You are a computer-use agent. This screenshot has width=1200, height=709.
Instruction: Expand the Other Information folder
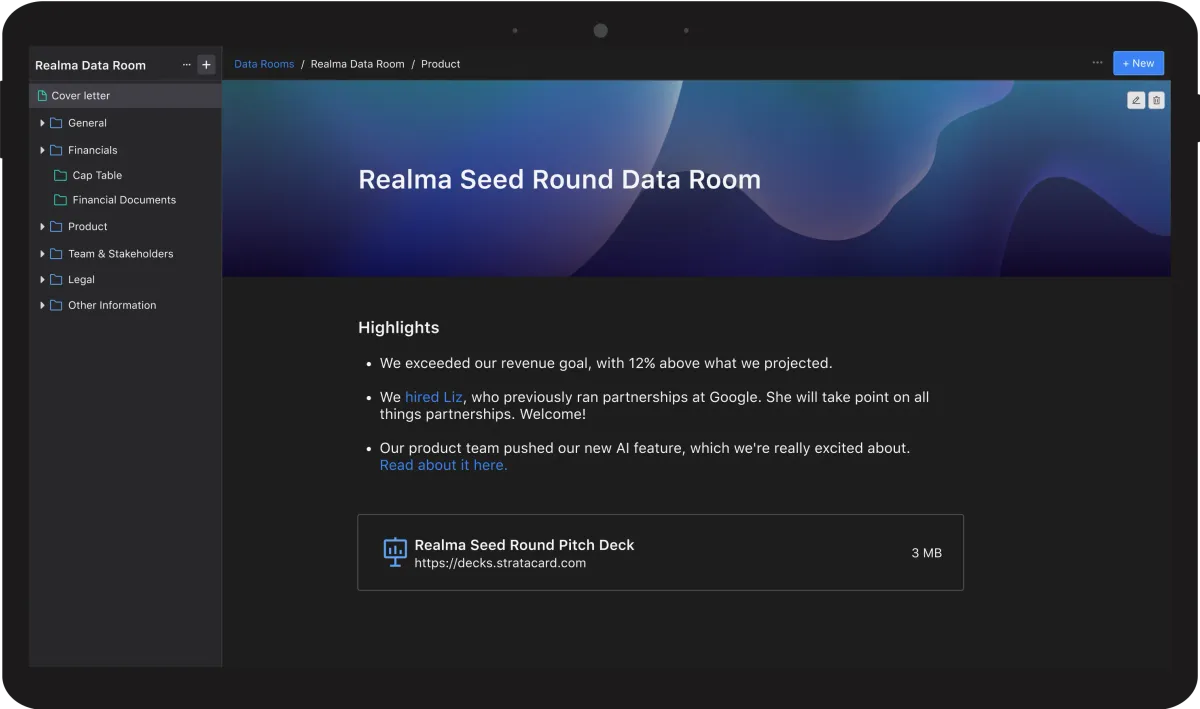[x=41, y=305]
